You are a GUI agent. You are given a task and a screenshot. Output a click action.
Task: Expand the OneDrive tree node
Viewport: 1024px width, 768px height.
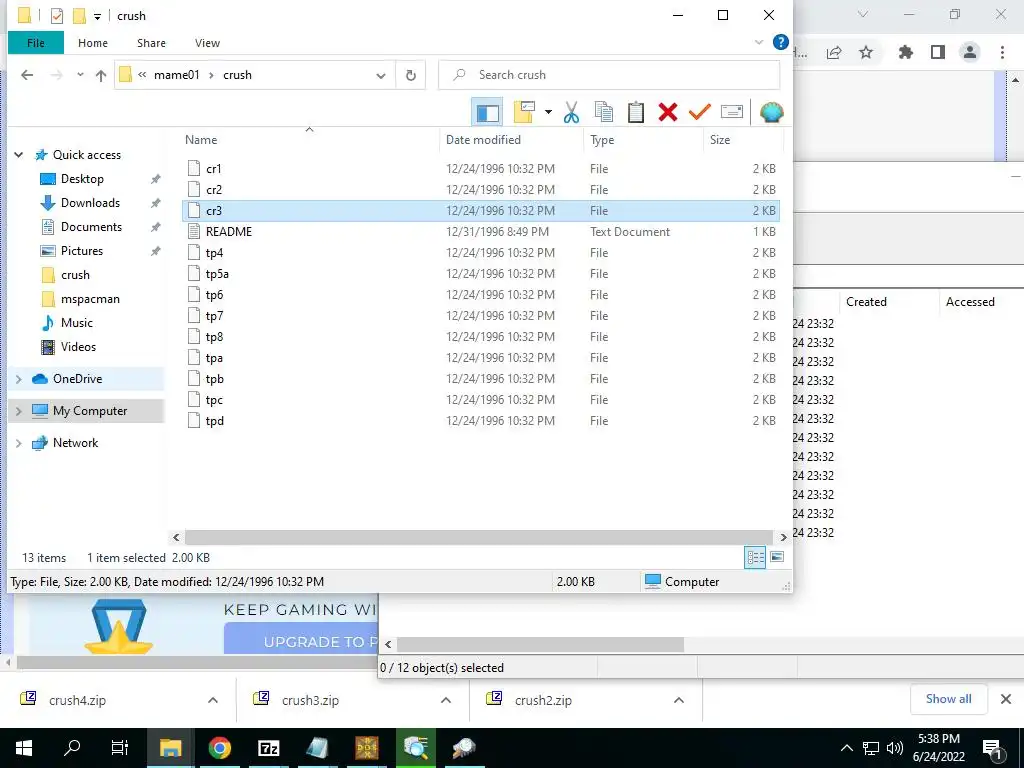click(x=19, y=379)
